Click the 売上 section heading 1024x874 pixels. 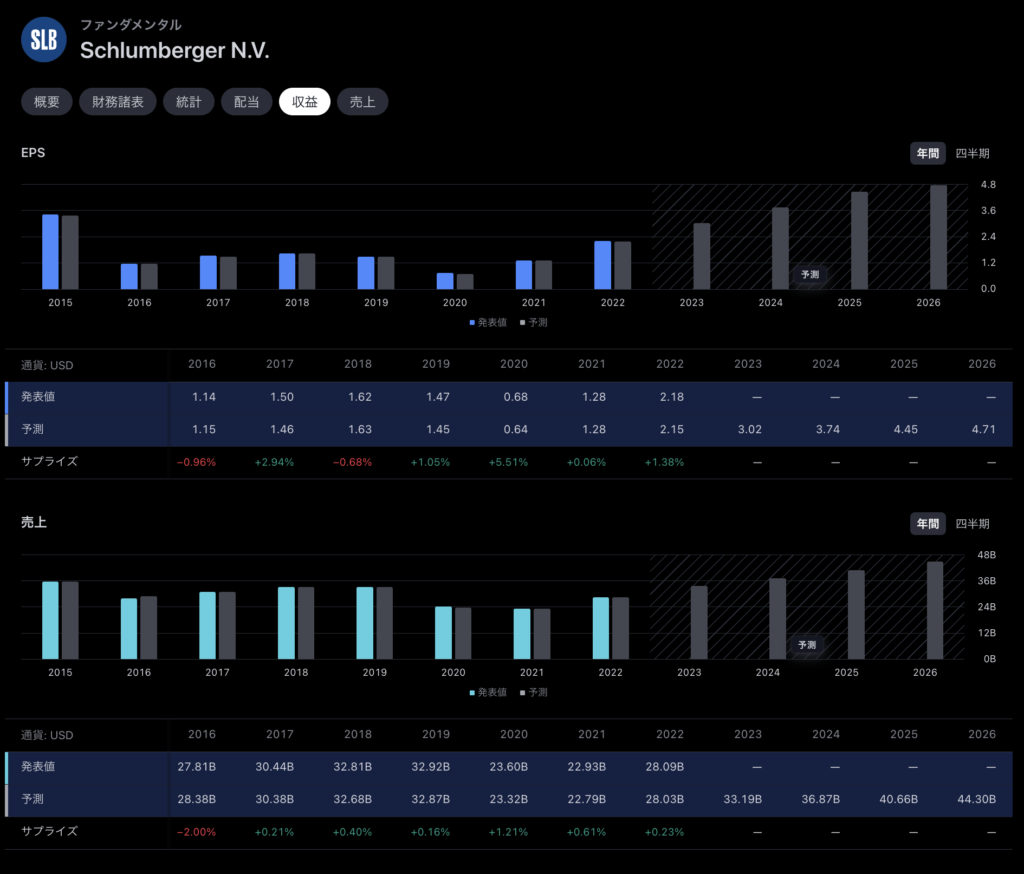tap(33, 523)
